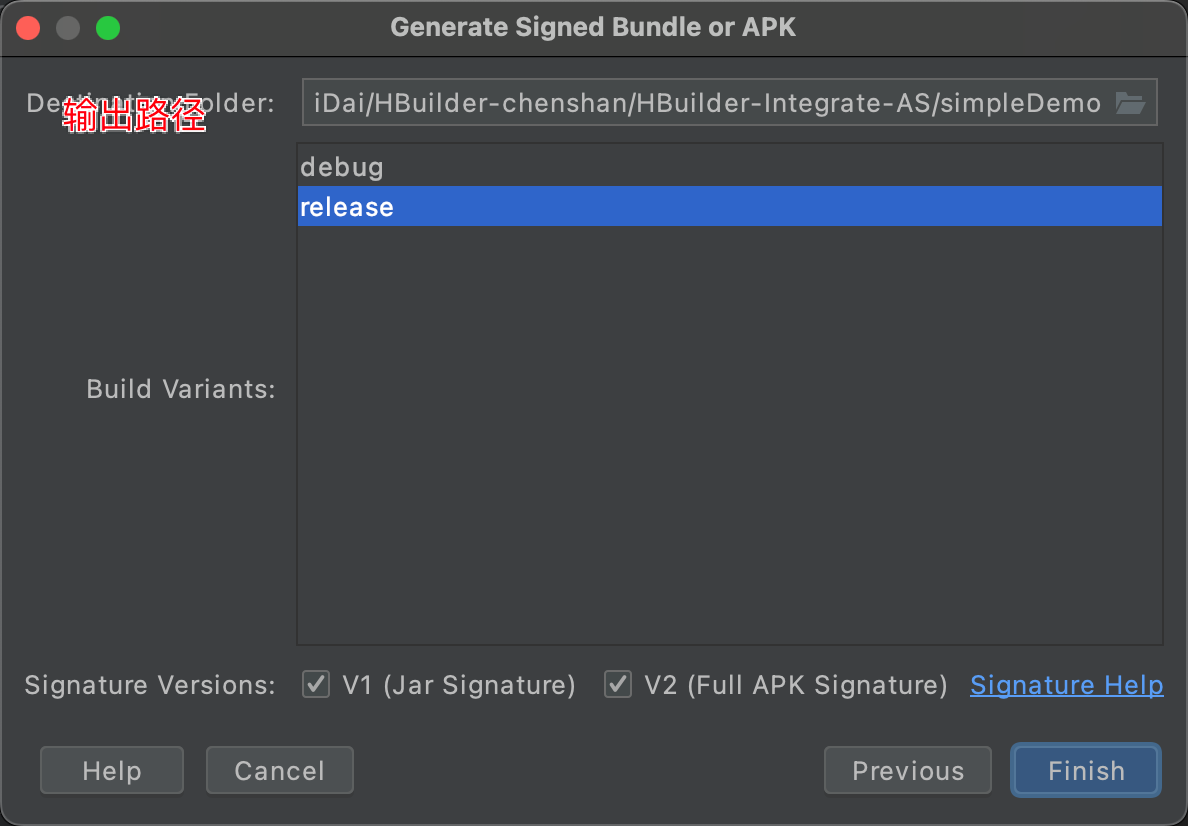
Task: Cancel the Generate Signed Bundle dialog
Action: 279,770
